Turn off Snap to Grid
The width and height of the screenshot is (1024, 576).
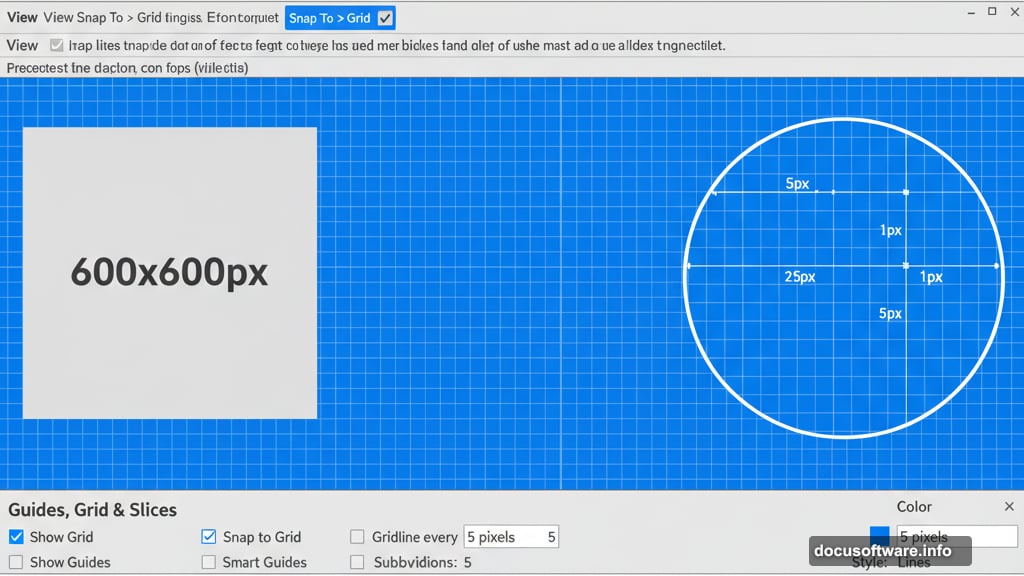pyautogui.click(x=209, y=536)
